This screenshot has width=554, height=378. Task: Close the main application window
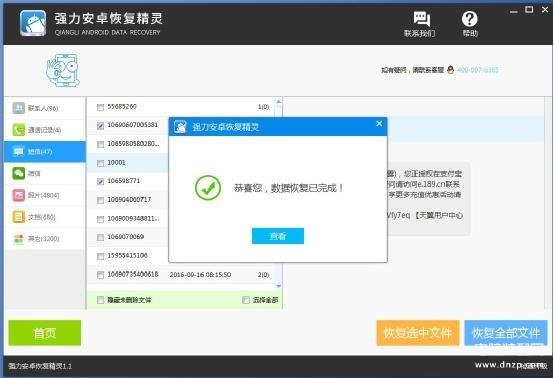pos(545,10)
